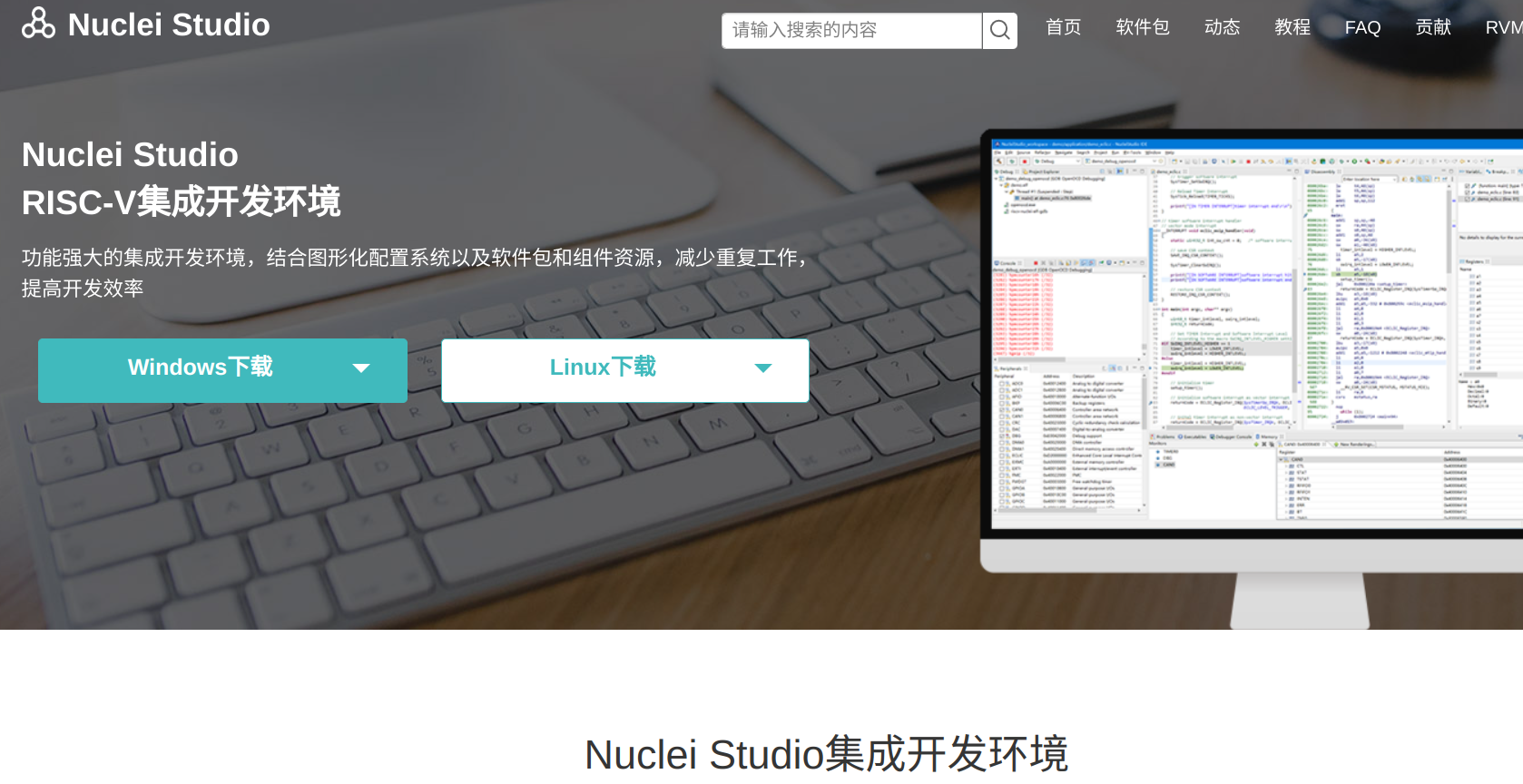This screenshot has height=784, width=1523.
Task: Open the 首页 navigation item
Action: (1063, 27)
